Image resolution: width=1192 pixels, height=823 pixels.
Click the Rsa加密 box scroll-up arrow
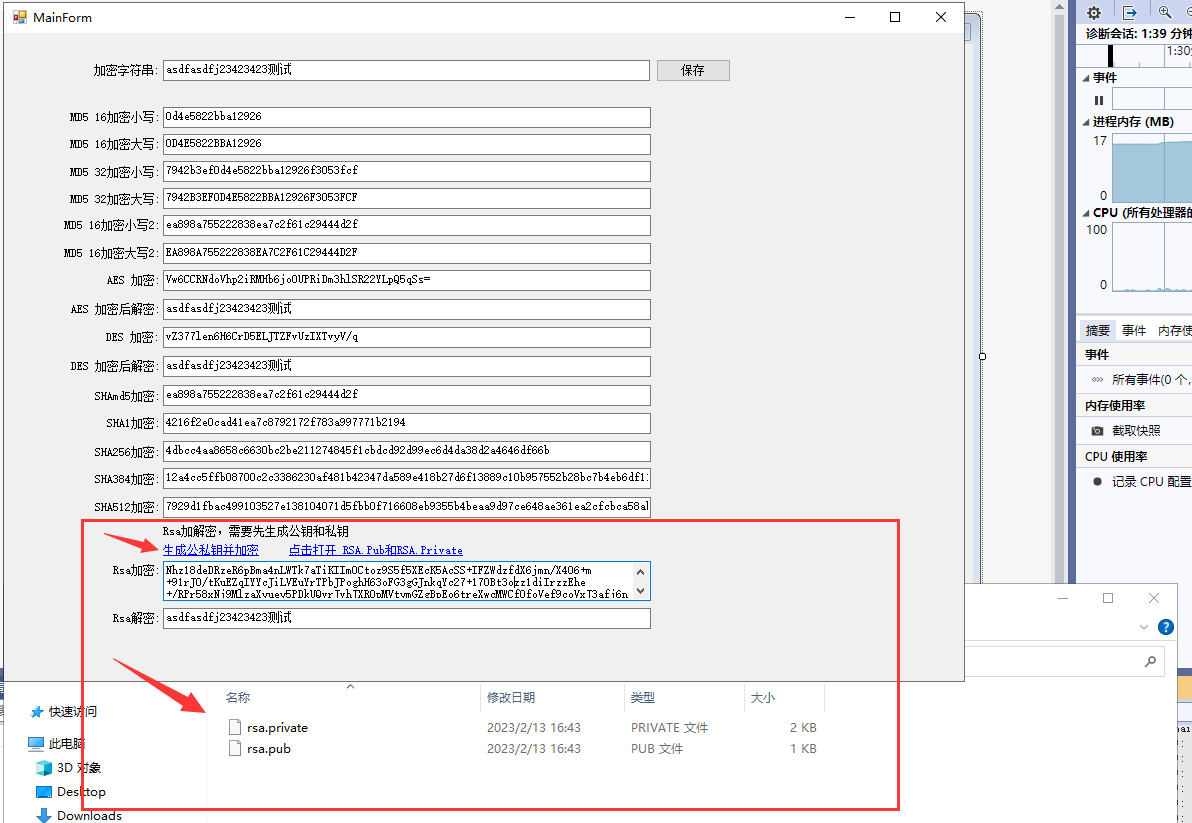(640, 571)
